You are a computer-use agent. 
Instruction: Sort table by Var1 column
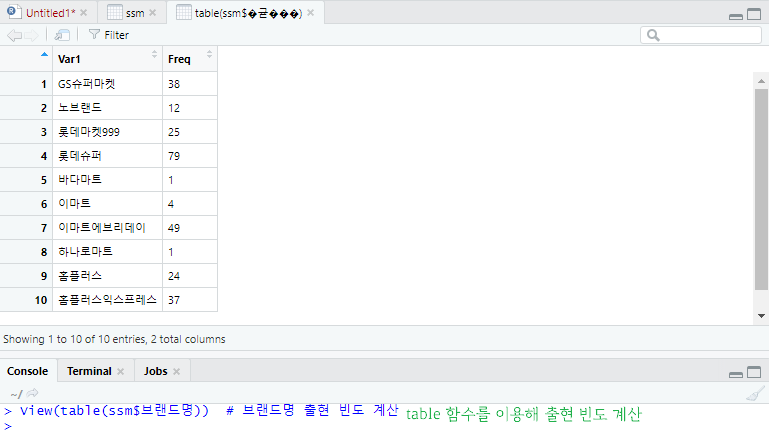(x=107, y=59)
